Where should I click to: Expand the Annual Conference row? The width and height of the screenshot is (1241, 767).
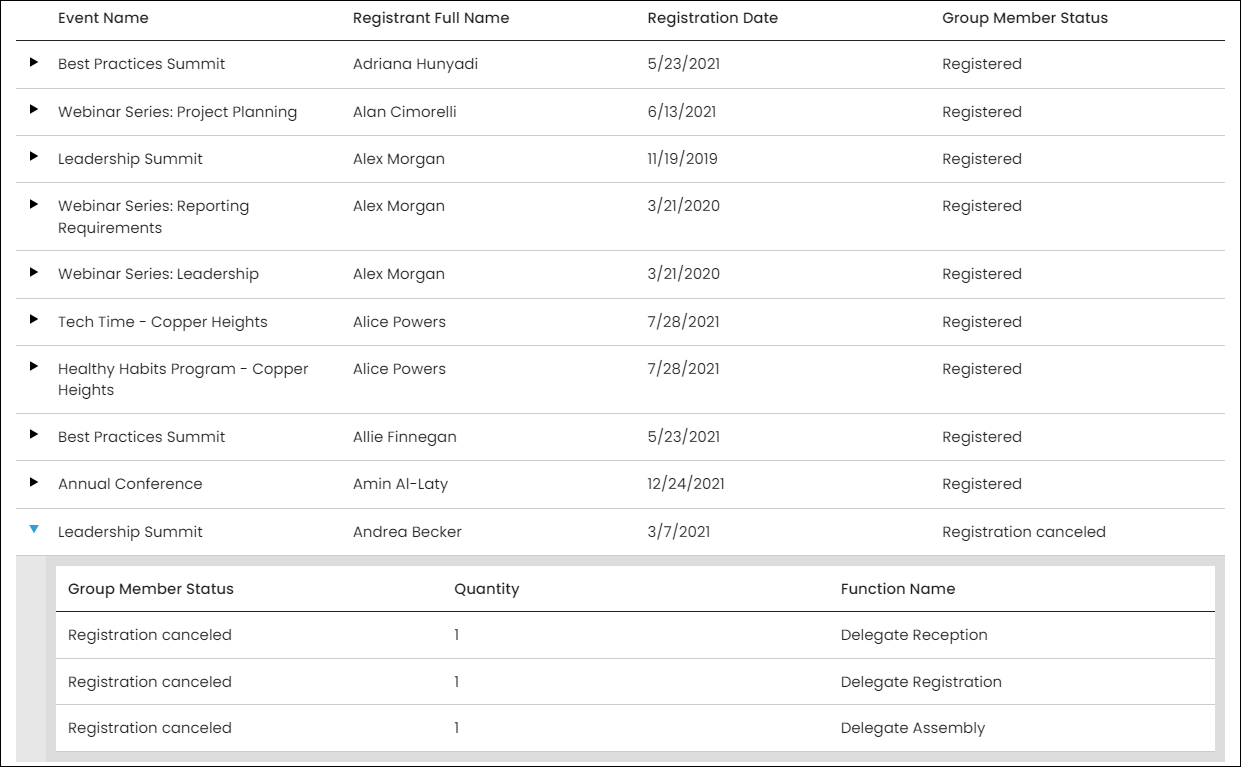click(34, 482)
